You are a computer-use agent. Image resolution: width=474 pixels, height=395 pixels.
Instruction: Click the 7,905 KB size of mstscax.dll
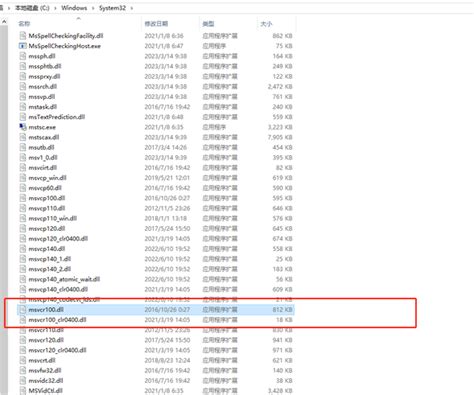(x=280, y=137)
